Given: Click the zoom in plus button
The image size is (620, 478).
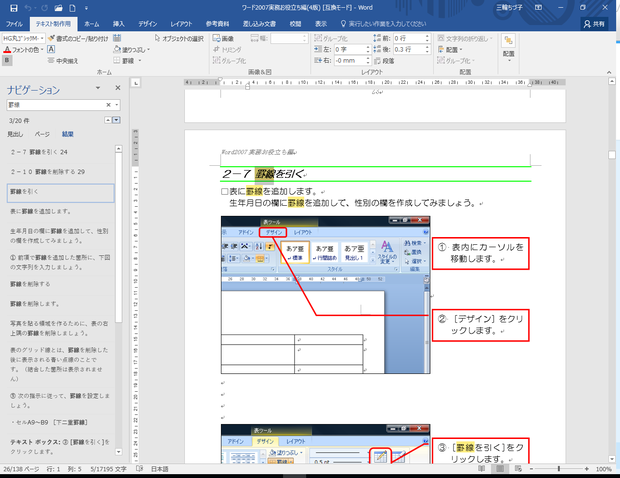Looking at the screenshot, I should pyautogui.click(x=586, y=469).
